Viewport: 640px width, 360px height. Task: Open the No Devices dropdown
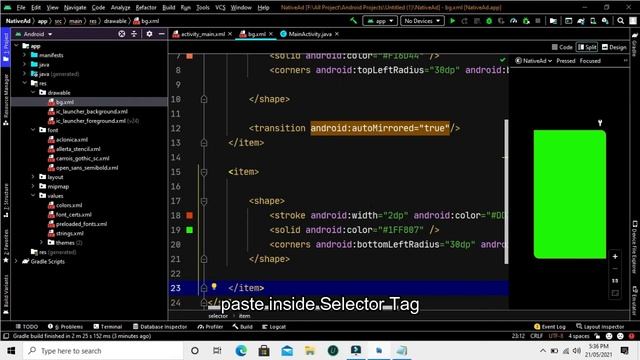point(422,21)
